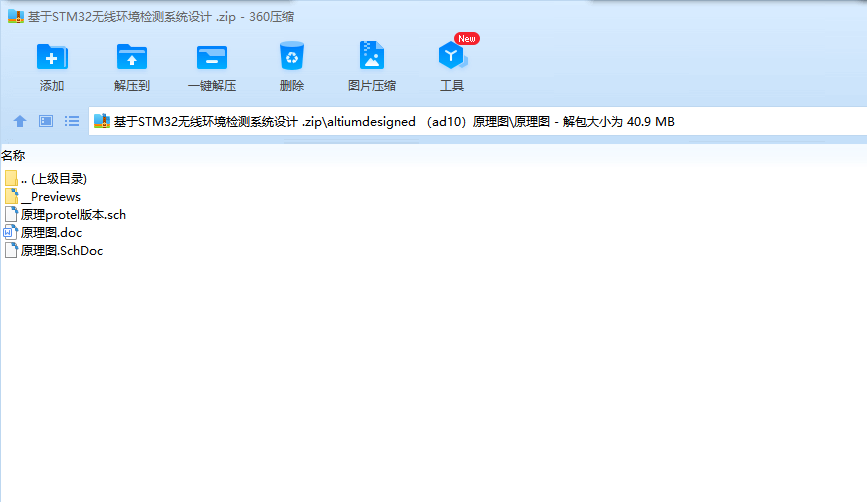Viewport: 867px width, 502px height.
Task: Click the __Previews folder icon
Action: 11,196
